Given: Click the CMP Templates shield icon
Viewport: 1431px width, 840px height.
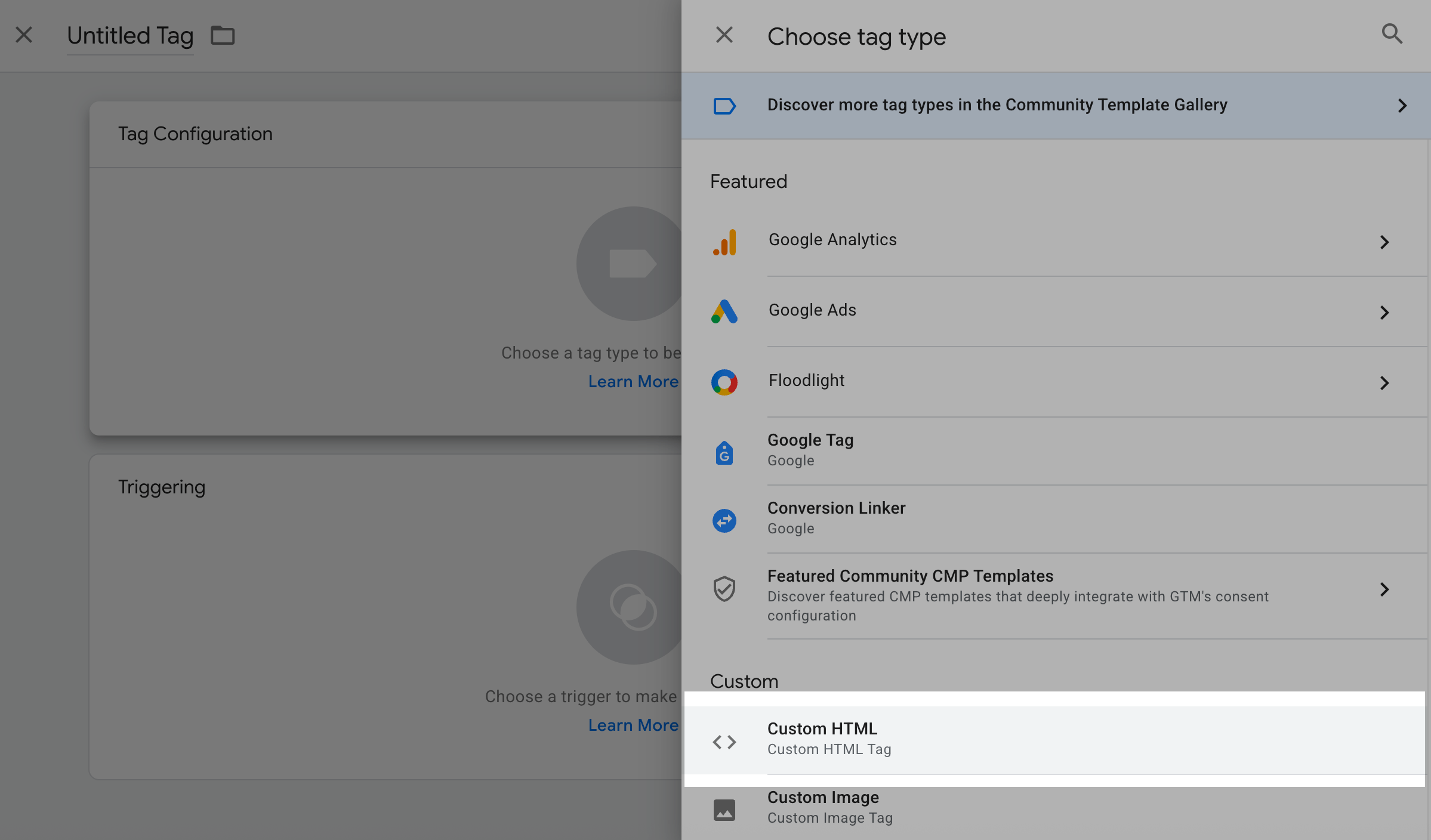Looking at the screenshot, I should click(724, 589).
